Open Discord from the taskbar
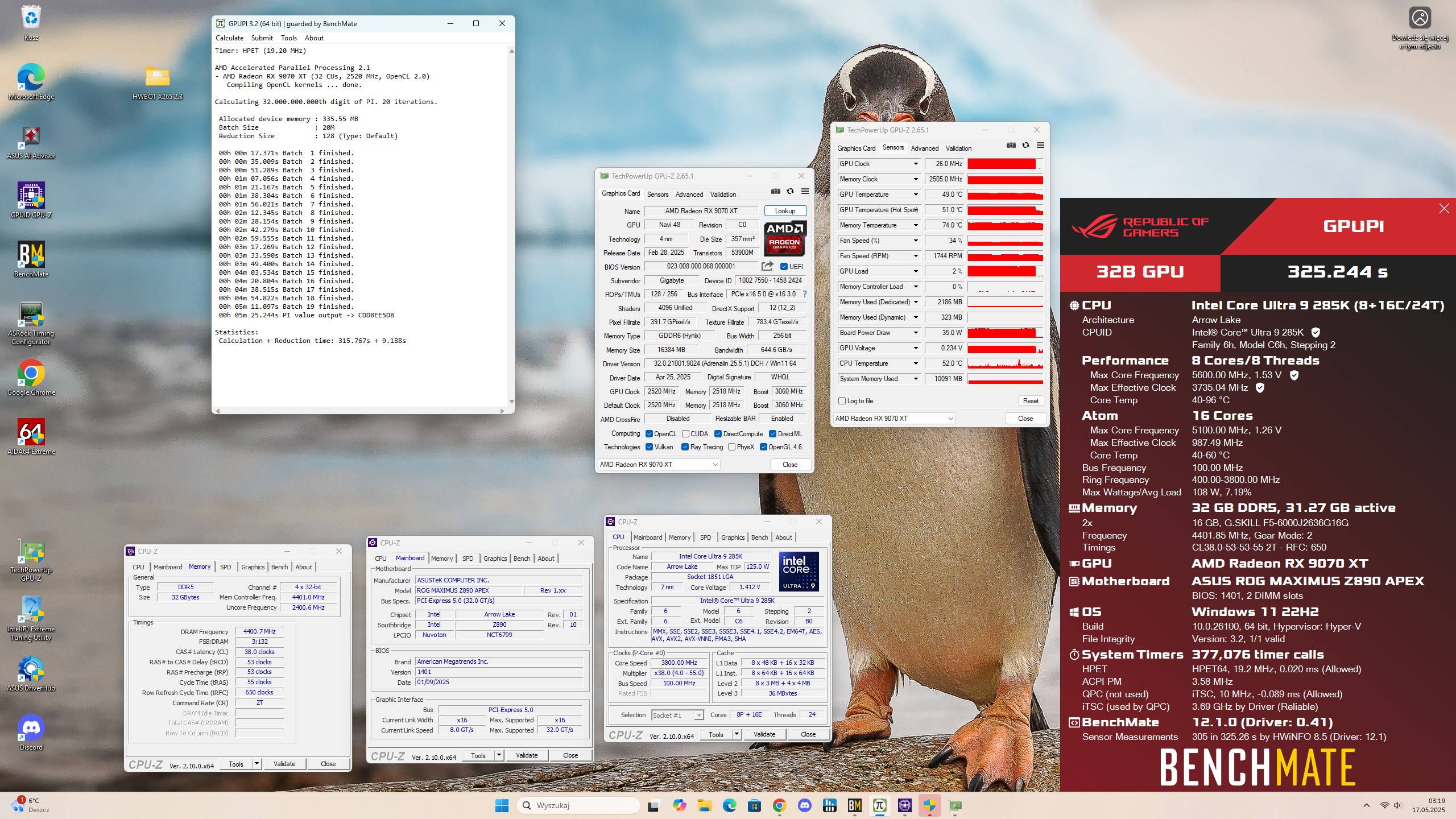 804,805
